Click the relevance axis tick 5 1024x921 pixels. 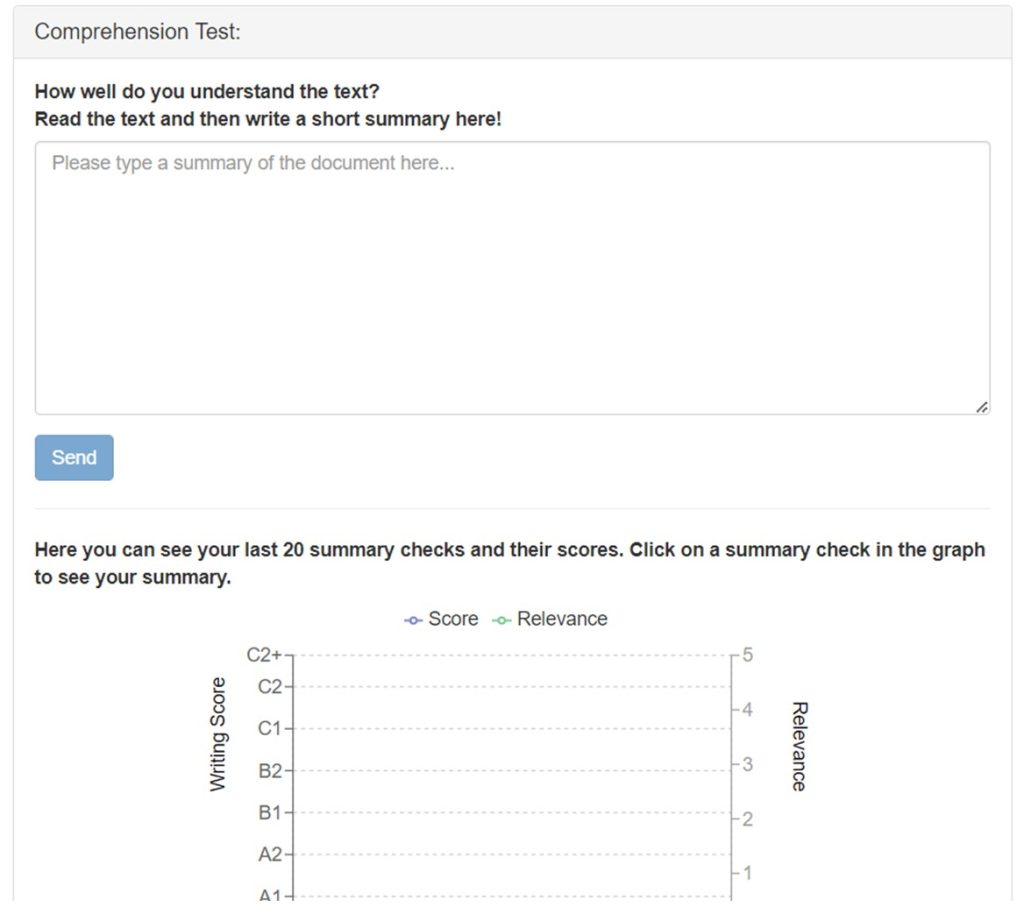[746, 655]
